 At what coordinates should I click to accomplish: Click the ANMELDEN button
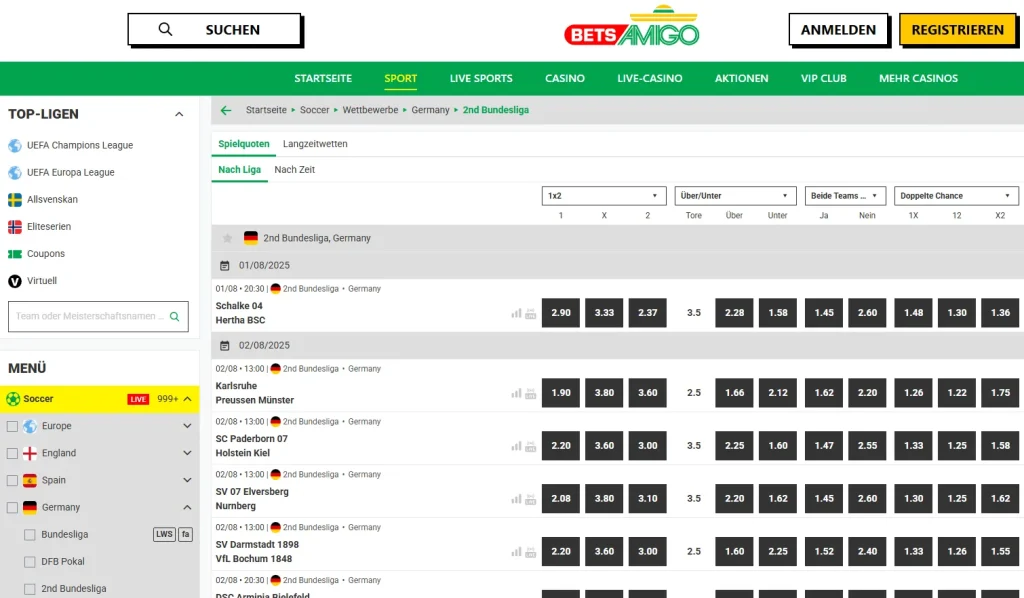[838, 30]
